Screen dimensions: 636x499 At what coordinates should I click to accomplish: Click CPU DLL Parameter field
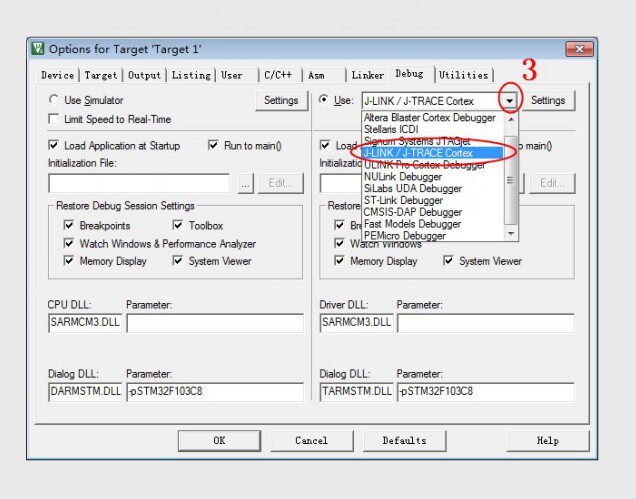215,323
